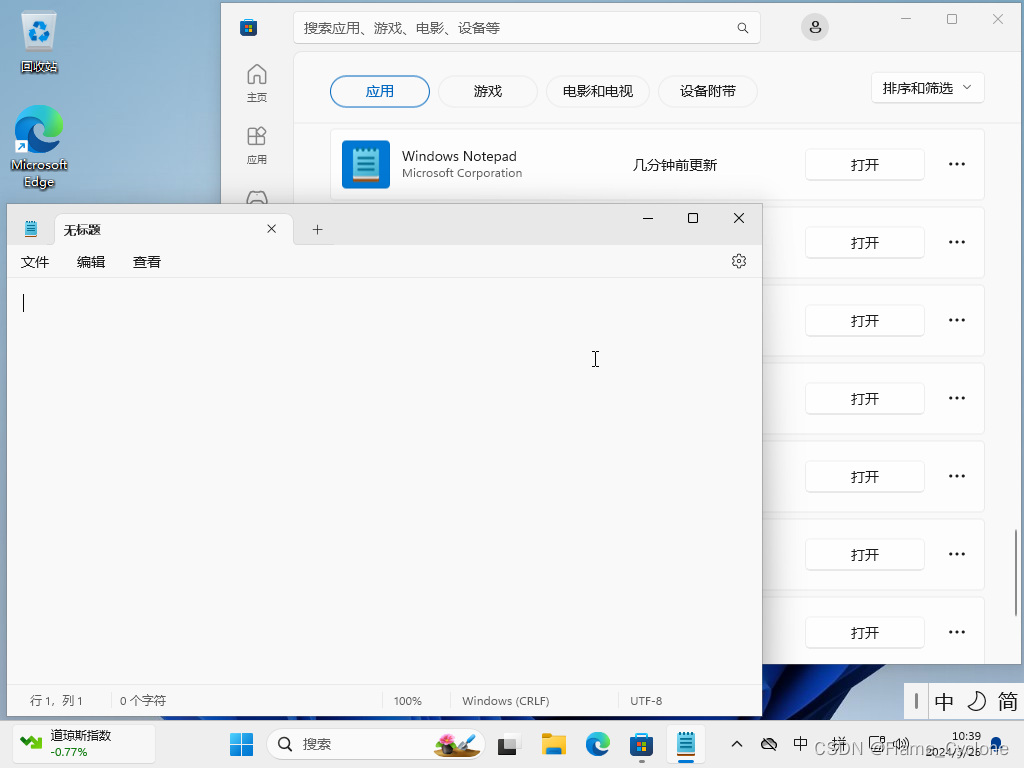Click the Notepad app icon in its title bar
The image size is (1024, 768).
(x=31, y=229)
